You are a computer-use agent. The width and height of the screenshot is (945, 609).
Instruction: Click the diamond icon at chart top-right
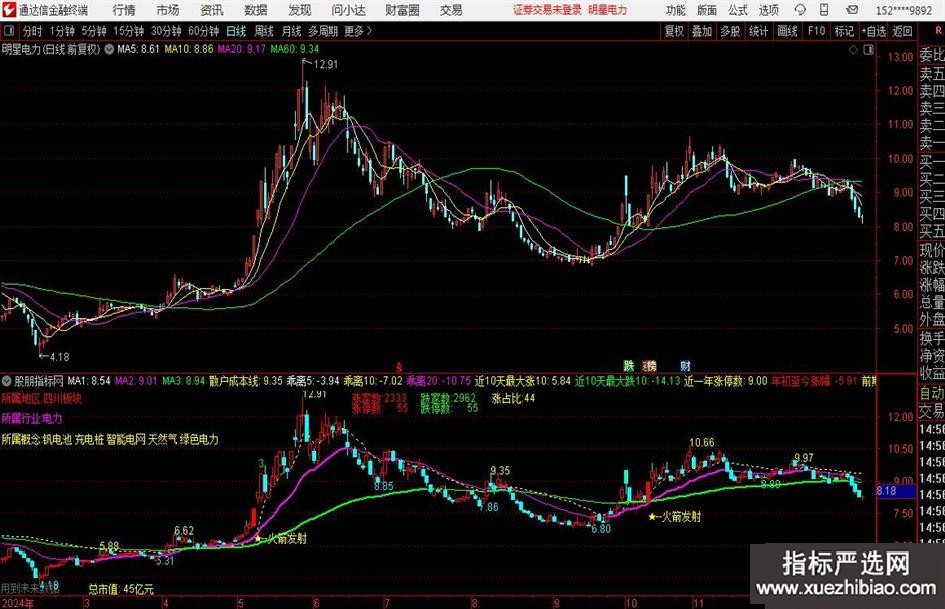tap(853, 50)
